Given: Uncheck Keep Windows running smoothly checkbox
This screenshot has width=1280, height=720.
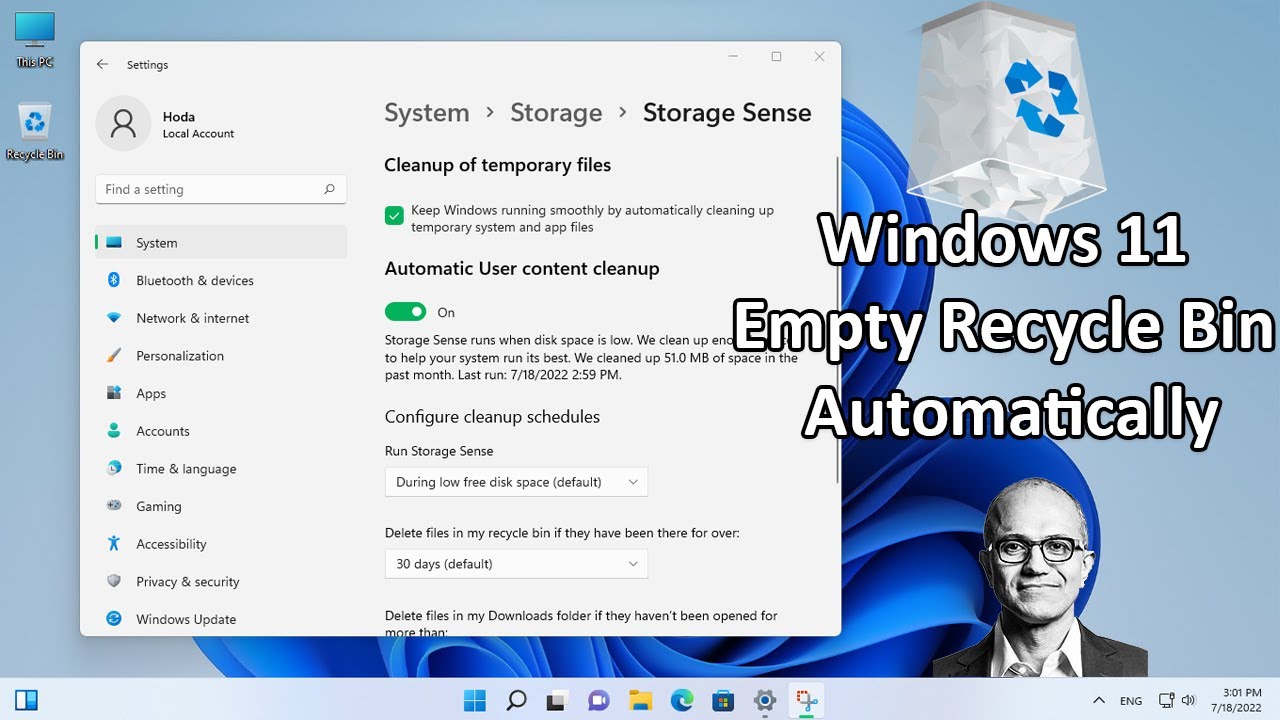Looking at the screenshot, I should (x=394, y=215).
